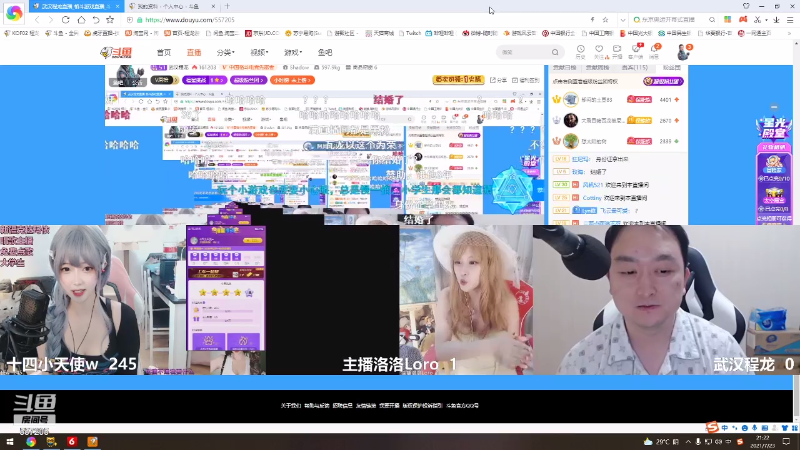Click the address bar URL douyu.com/557205

[x=190, y=20]
